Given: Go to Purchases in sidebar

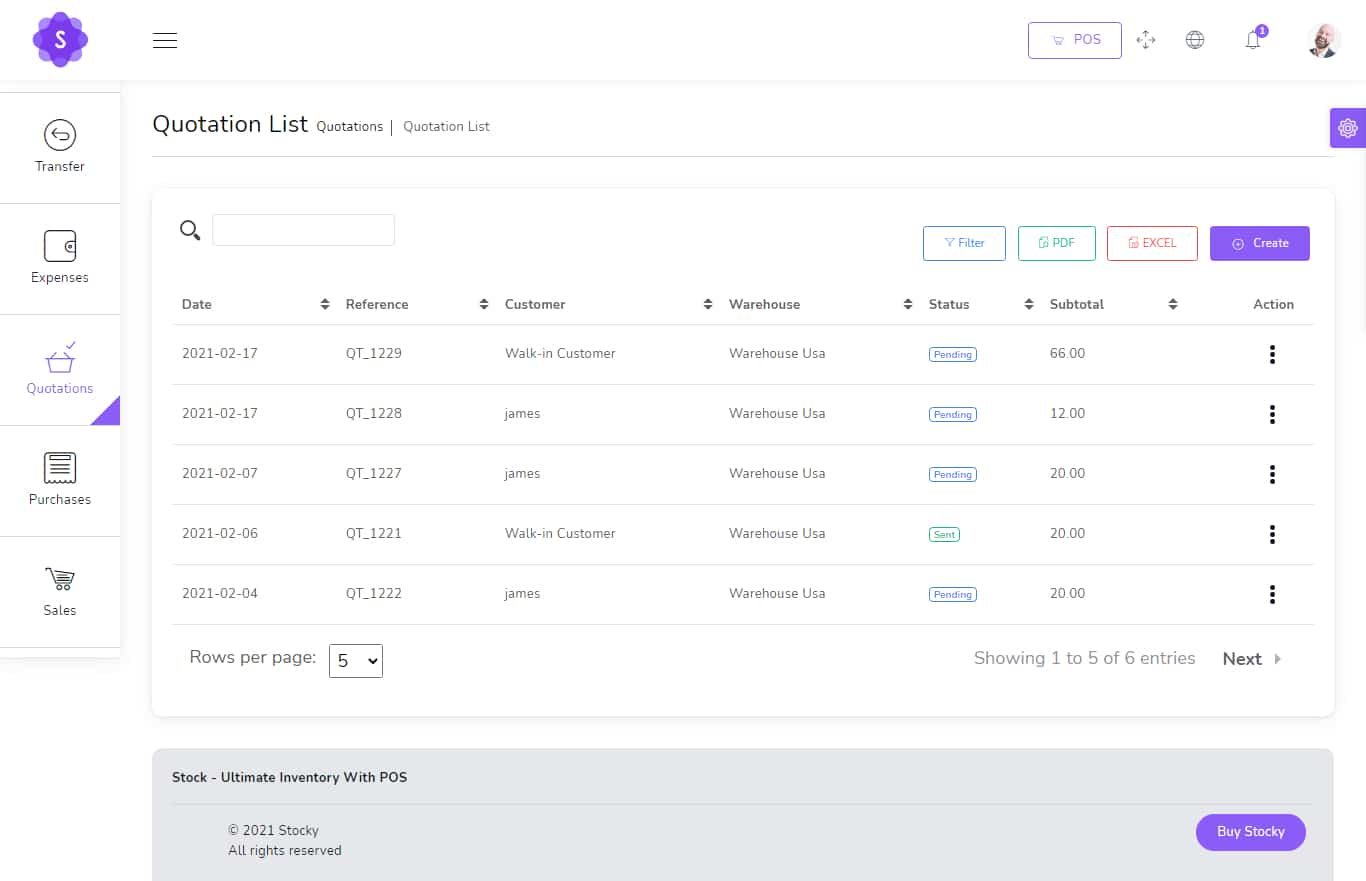Looking at the screenshot, I should [60, 480].
